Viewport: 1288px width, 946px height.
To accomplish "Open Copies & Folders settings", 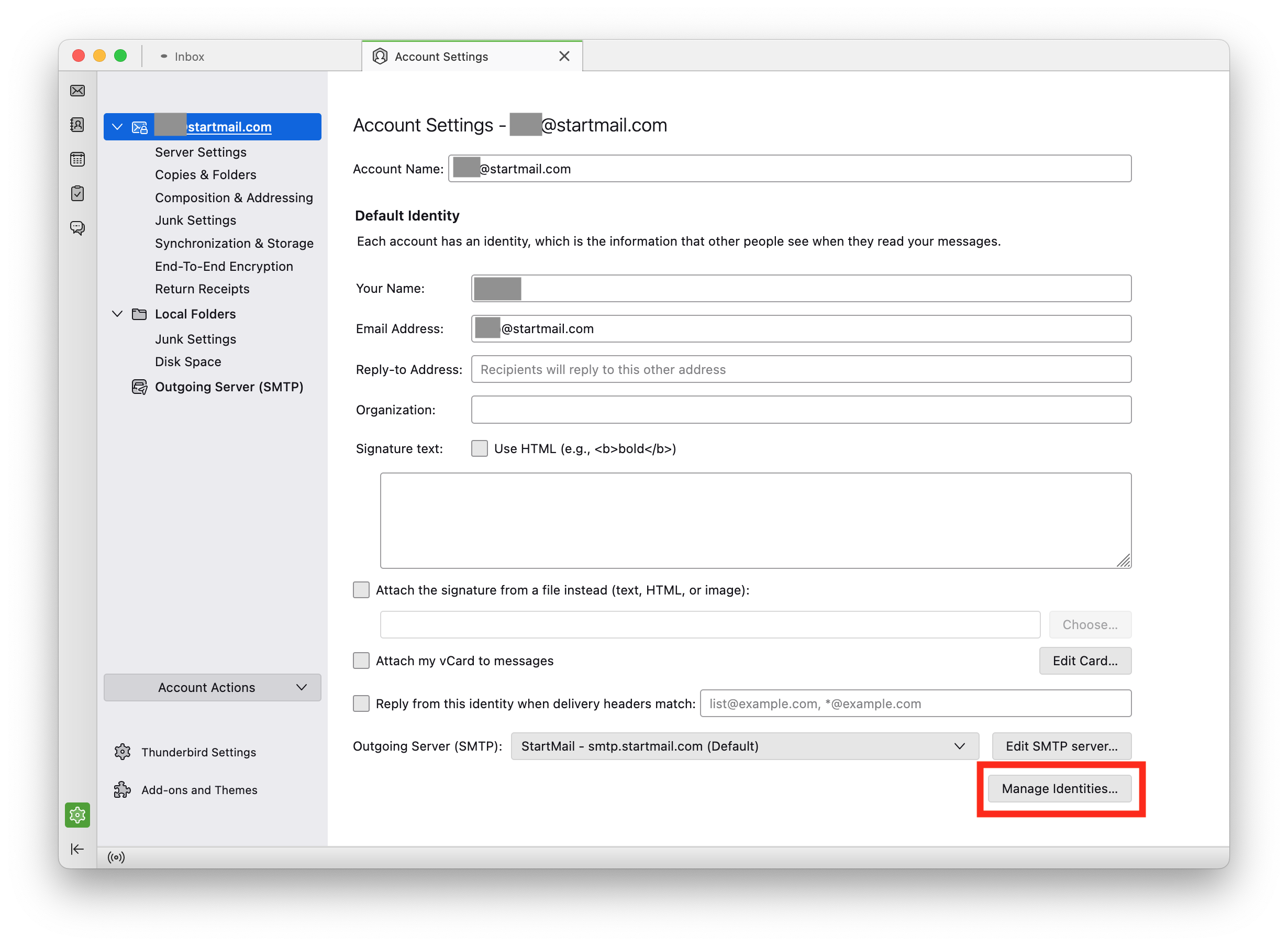I will coord(206,174).
